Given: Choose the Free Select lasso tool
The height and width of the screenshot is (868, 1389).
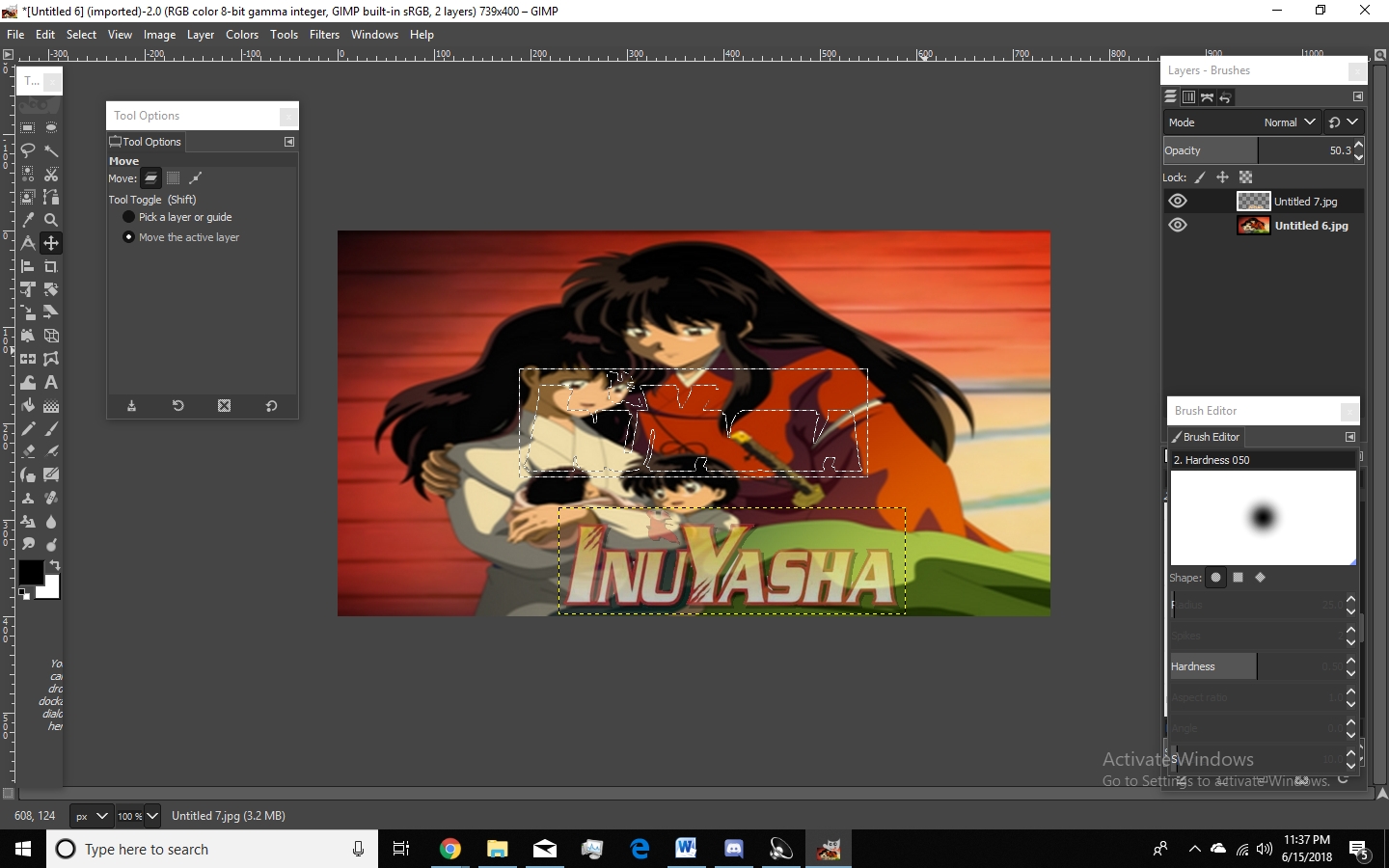Looking at the screenshot, I should coord(28,150).
